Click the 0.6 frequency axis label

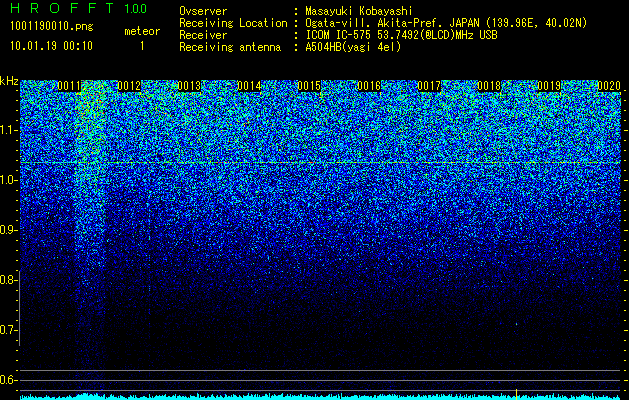(x=8, y=380)
